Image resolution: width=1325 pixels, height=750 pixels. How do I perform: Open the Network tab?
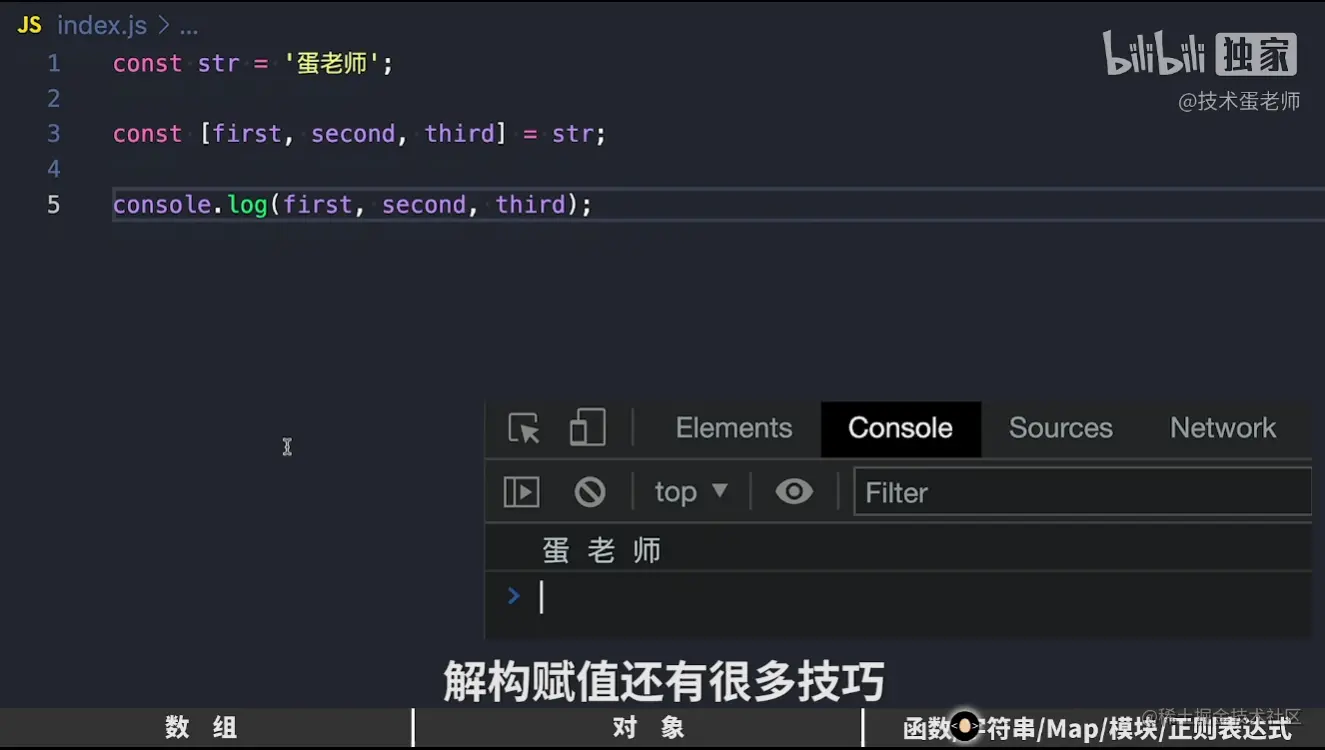click(1223, 428)
